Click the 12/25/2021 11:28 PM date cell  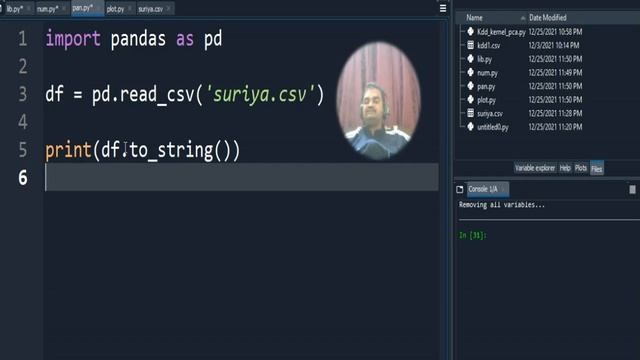(x=556, y=113)
